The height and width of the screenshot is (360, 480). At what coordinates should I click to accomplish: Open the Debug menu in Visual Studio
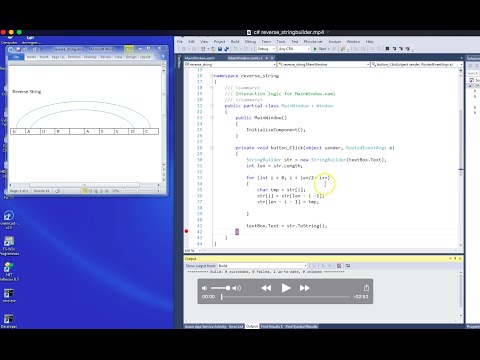250,42
